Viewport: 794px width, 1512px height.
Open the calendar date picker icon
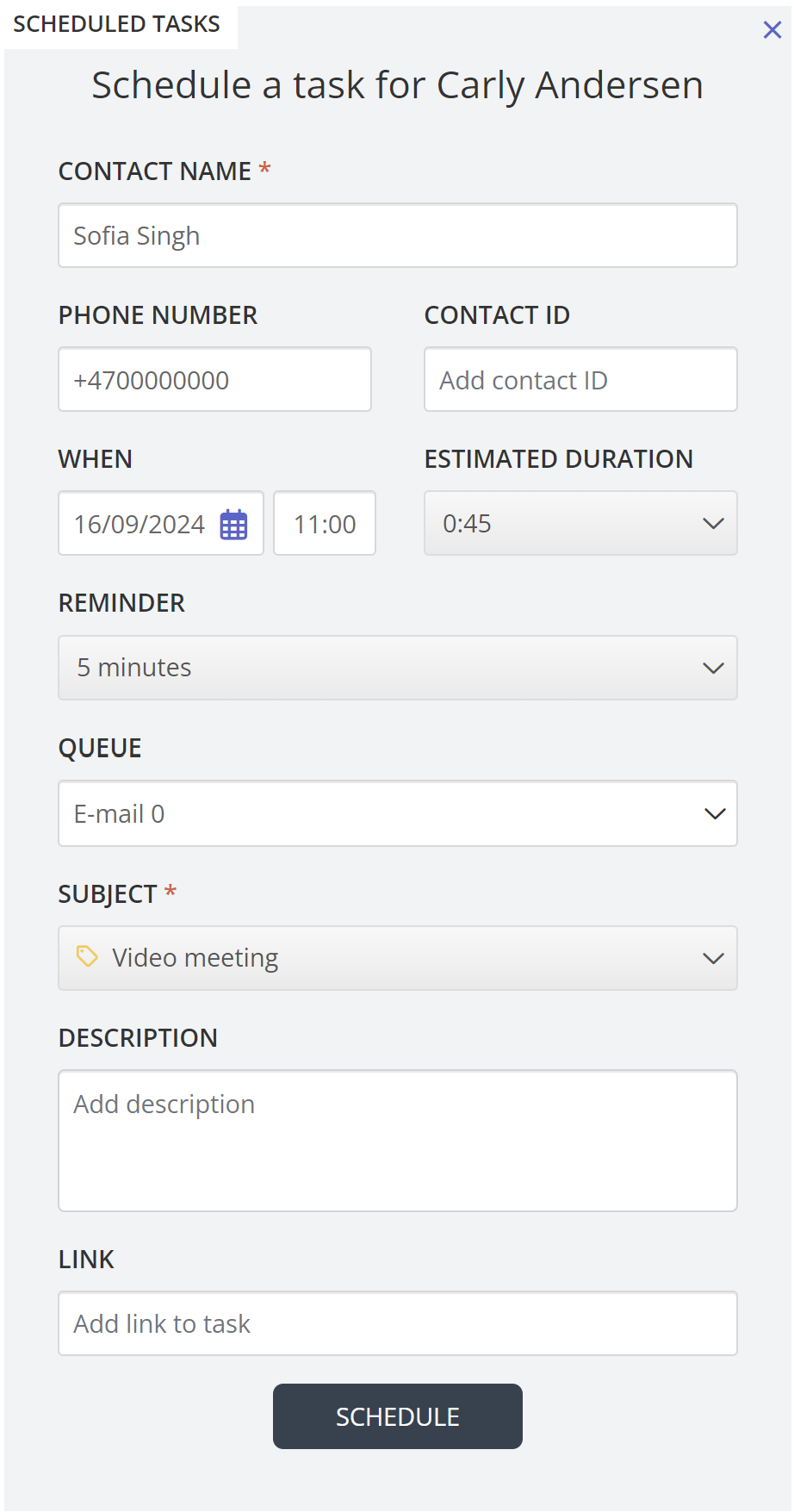[233, 525]
